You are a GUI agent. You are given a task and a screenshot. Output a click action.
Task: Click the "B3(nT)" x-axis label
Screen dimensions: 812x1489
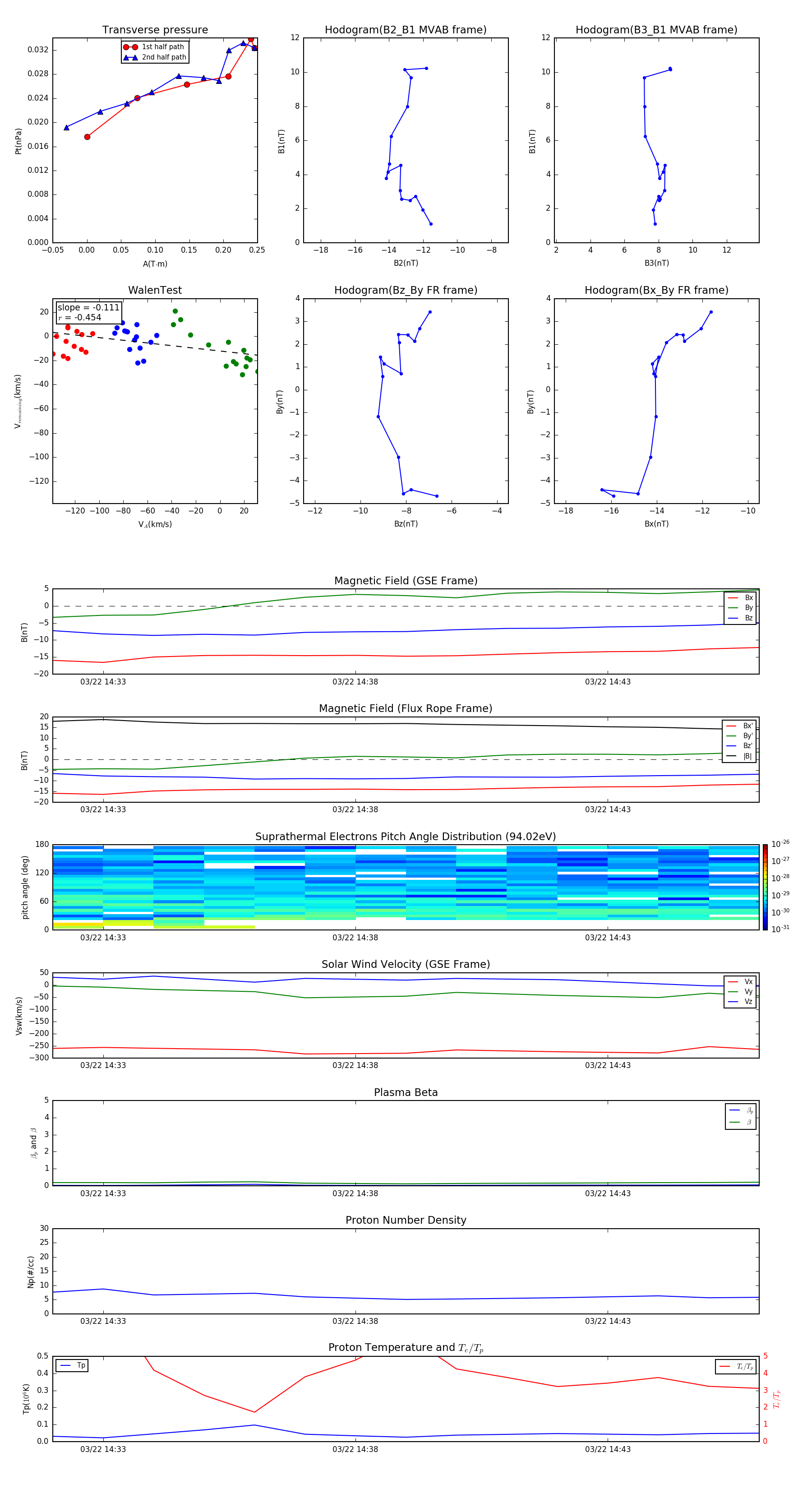point(656,263)
